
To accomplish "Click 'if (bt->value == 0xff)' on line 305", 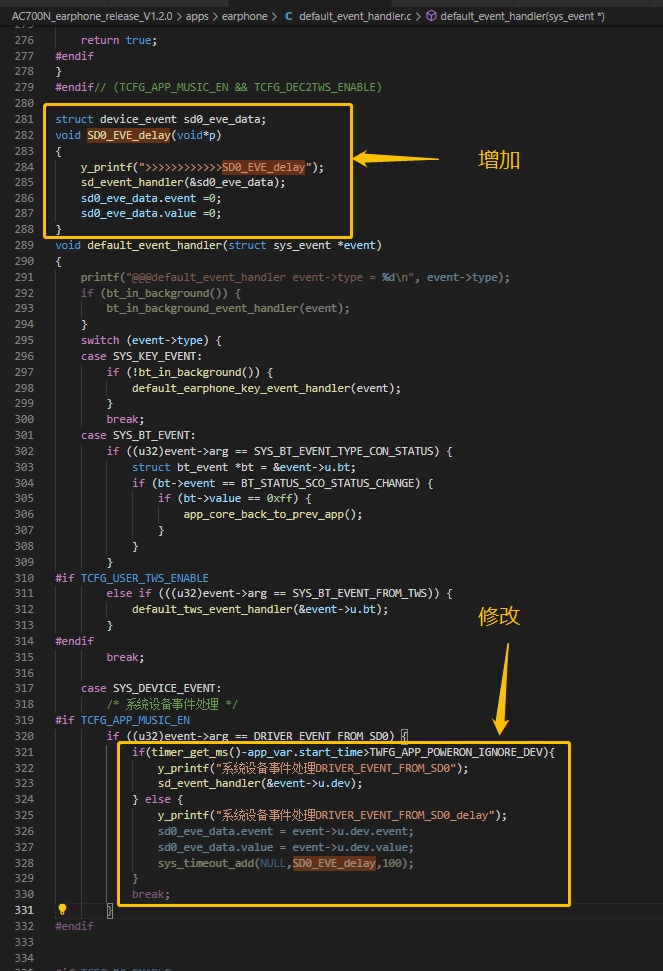I will (x=234, y=499).
